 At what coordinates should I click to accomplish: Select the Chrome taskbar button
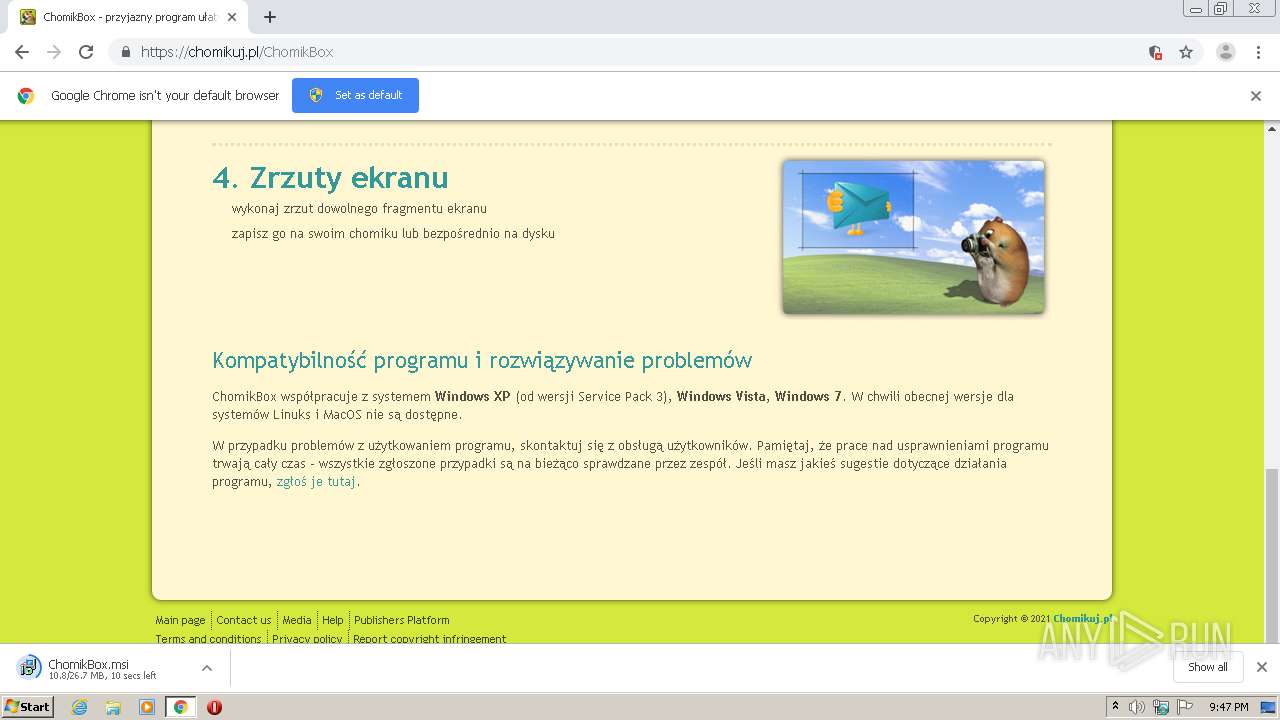180,707
